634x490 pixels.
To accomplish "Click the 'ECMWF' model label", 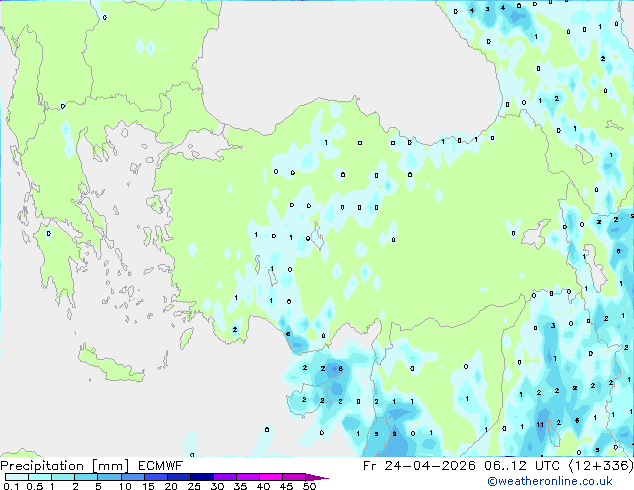I will click(x=161, y=466).
